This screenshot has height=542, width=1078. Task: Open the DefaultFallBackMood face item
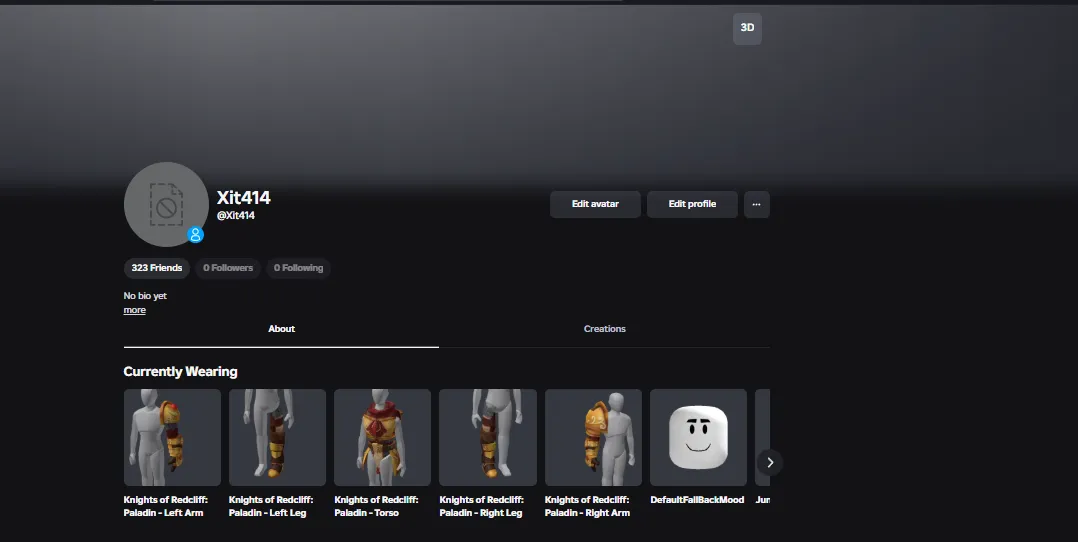click(698, 437)
